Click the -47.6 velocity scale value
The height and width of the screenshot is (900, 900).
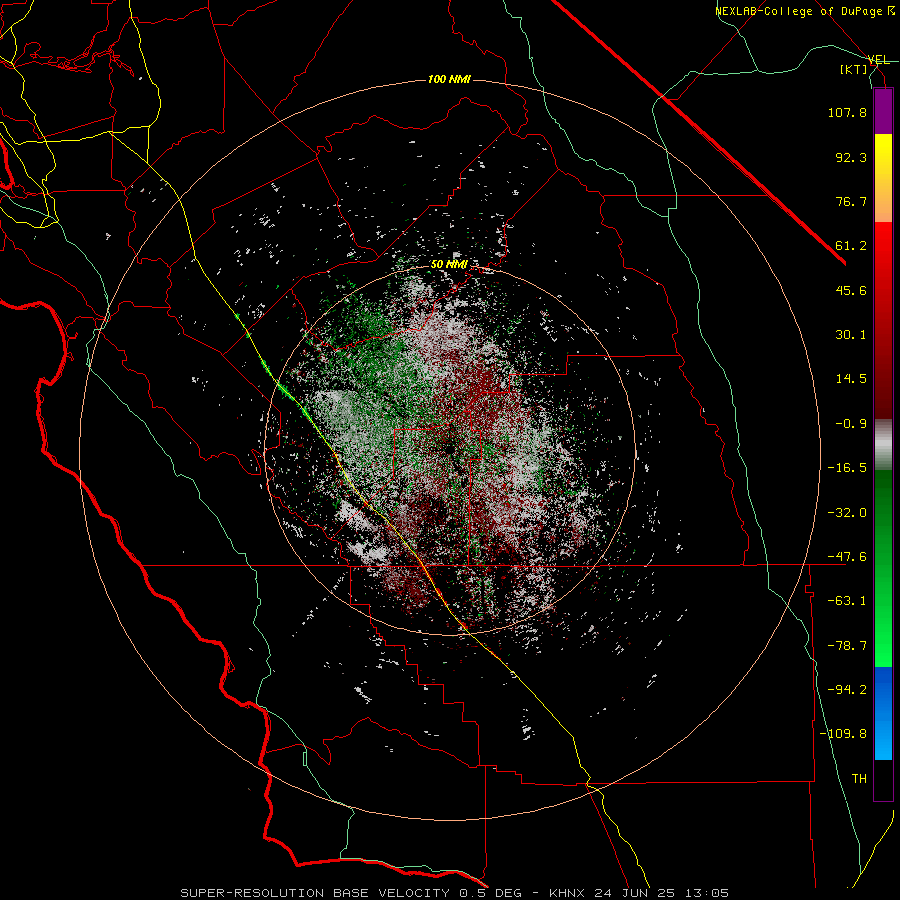tap(847, 557)
